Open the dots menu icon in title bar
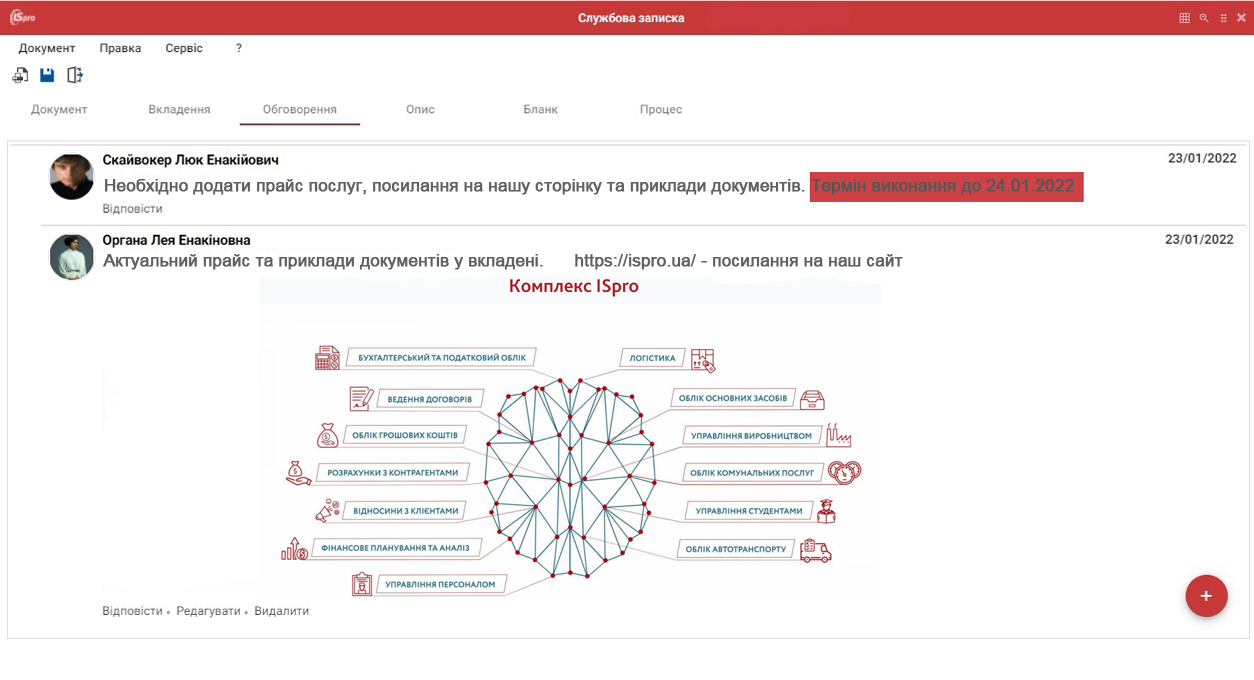This screenshot has width=1254, height=680. coord(1223,18)
